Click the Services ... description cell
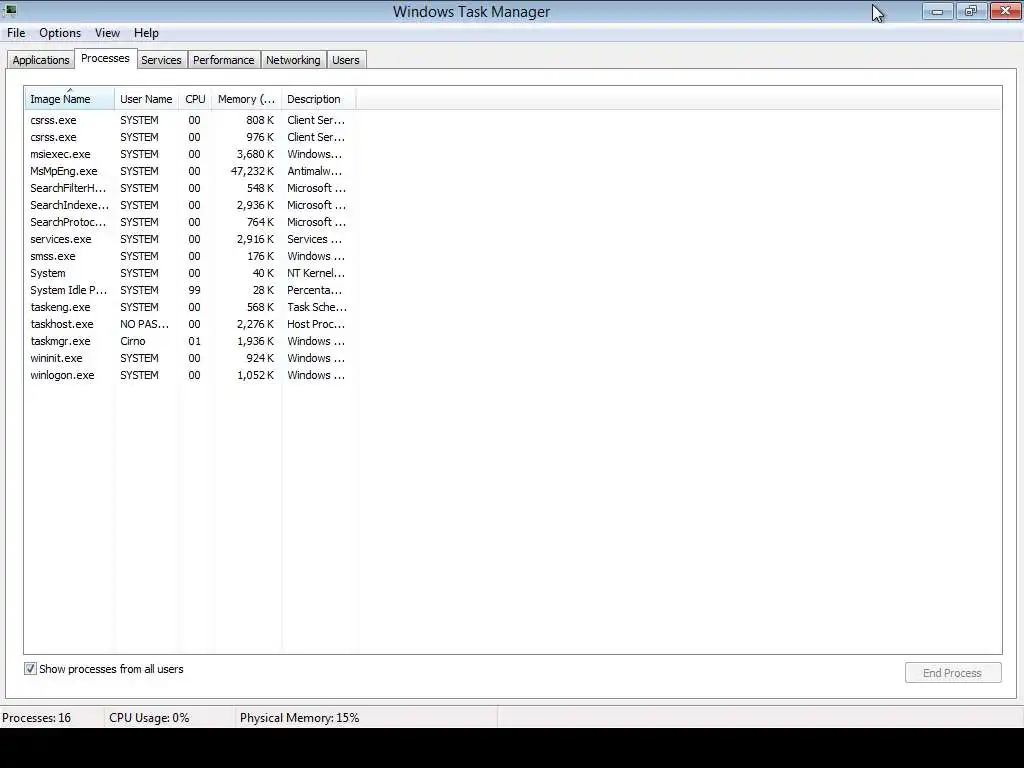Screen dimensions: 1024x768 pos(314,239)
